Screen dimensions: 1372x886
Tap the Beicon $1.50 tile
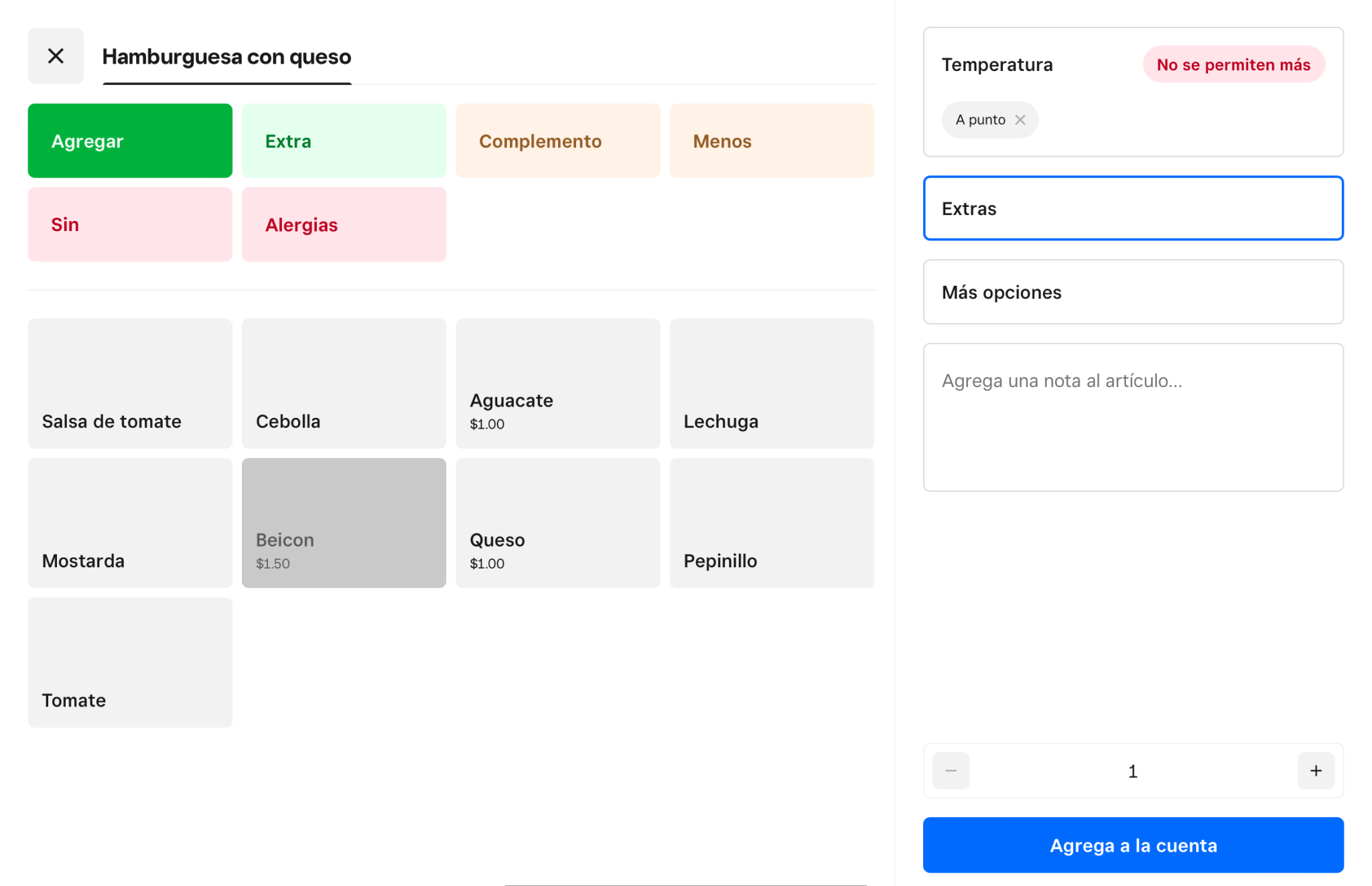point(344,522)
